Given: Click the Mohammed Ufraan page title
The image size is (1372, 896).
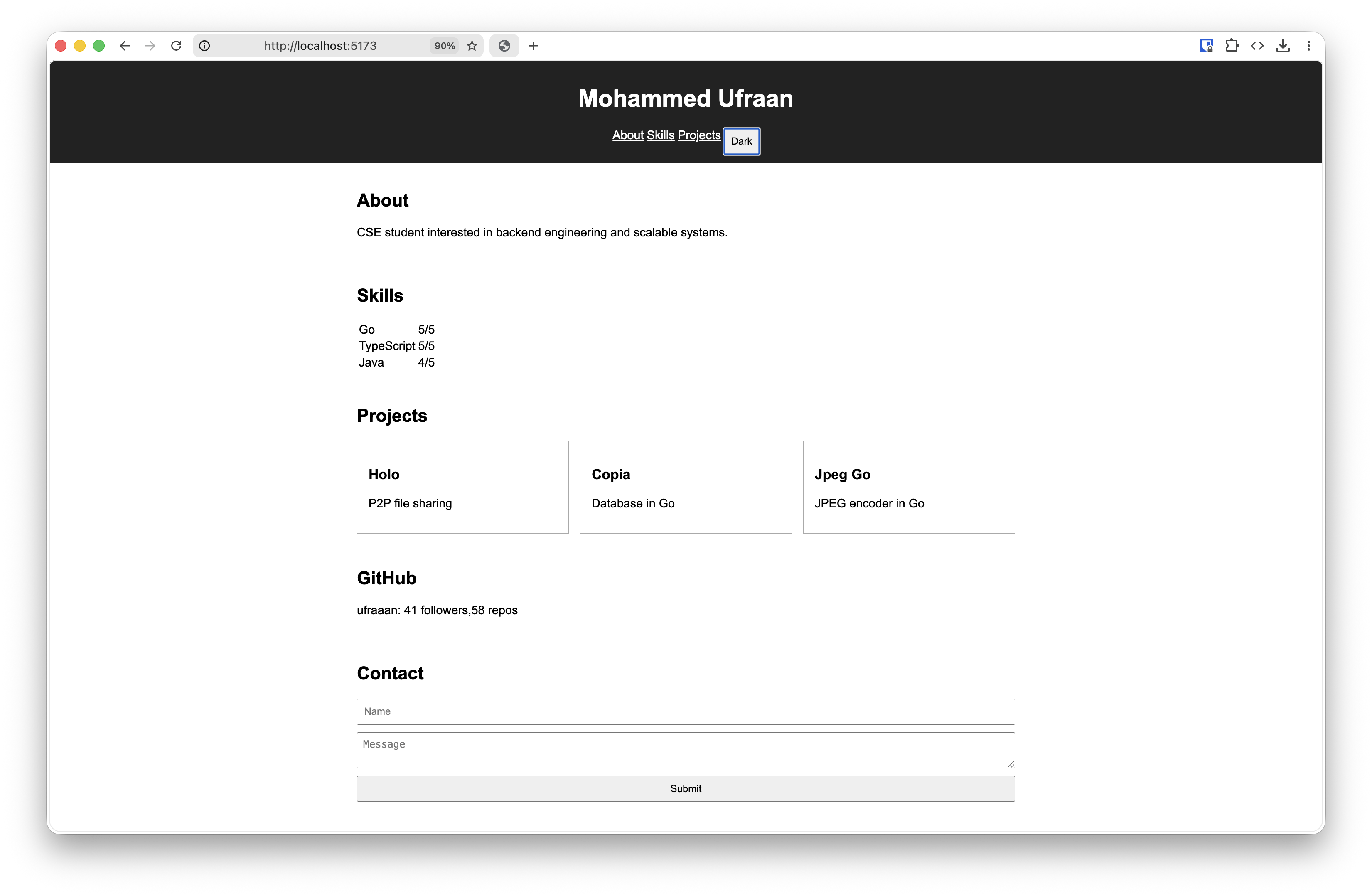Looking at the screenshot, I should (x=686, y=98).
